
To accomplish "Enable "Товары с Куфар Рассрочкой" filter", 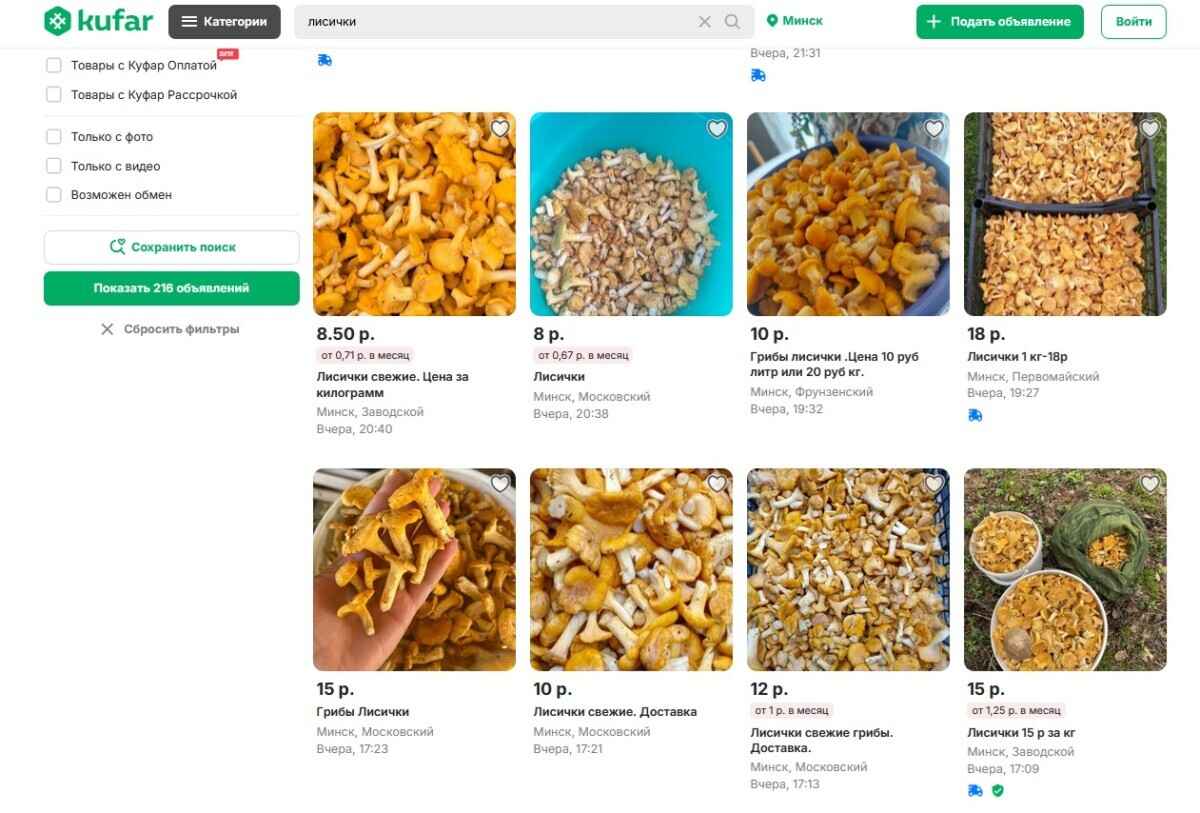I will pyautogui.click(x=53, y=94).
